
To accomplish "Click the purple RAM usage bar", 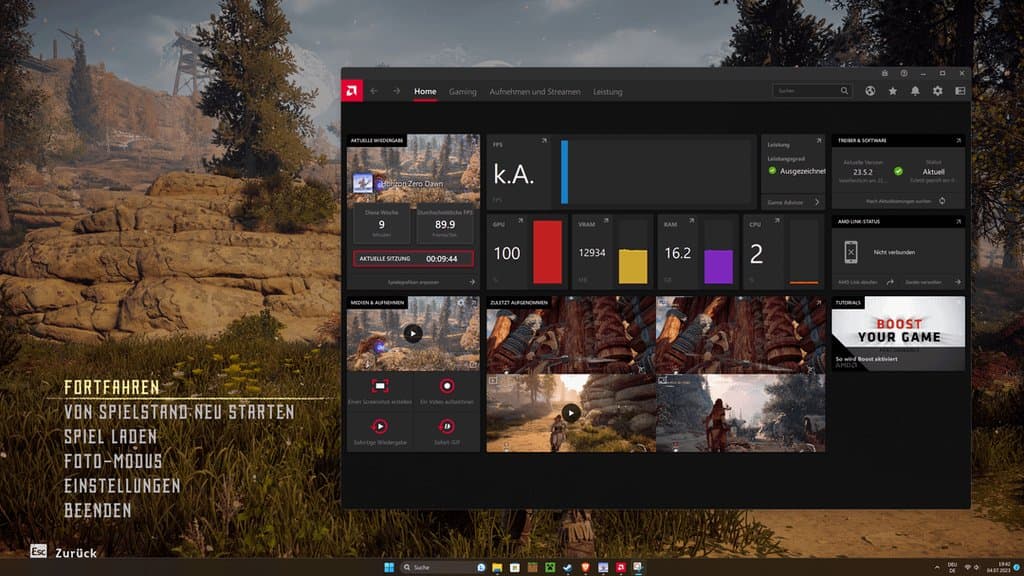I will (x=718, y=266).
